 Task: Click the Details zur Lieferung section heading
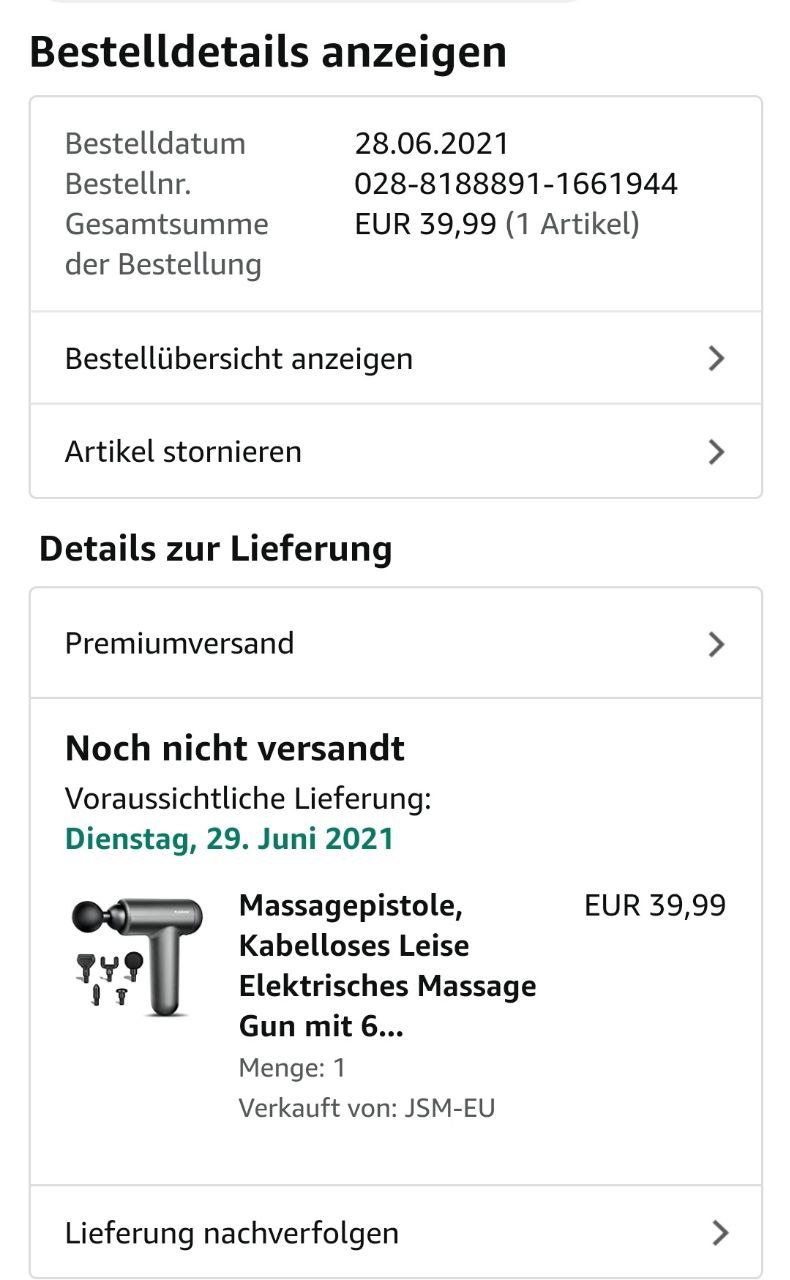coord(215,548)
